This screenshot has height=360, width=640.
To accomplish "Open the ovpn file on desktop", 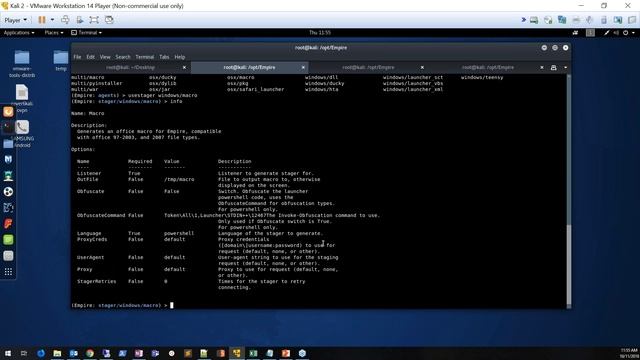I will coord(22,98).
